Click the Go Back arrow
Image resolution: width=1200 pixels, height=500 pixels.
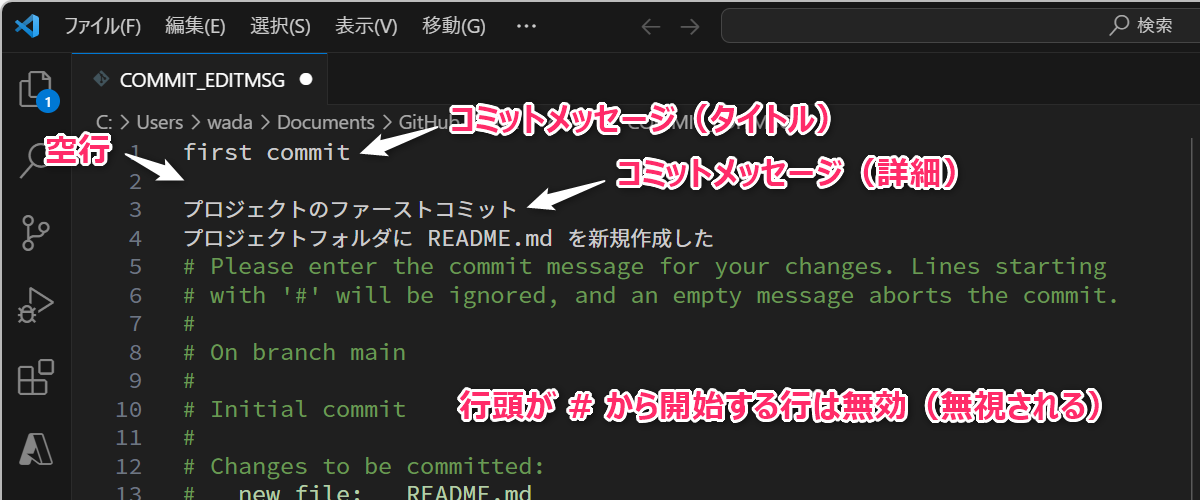click(x=651, y=26)
